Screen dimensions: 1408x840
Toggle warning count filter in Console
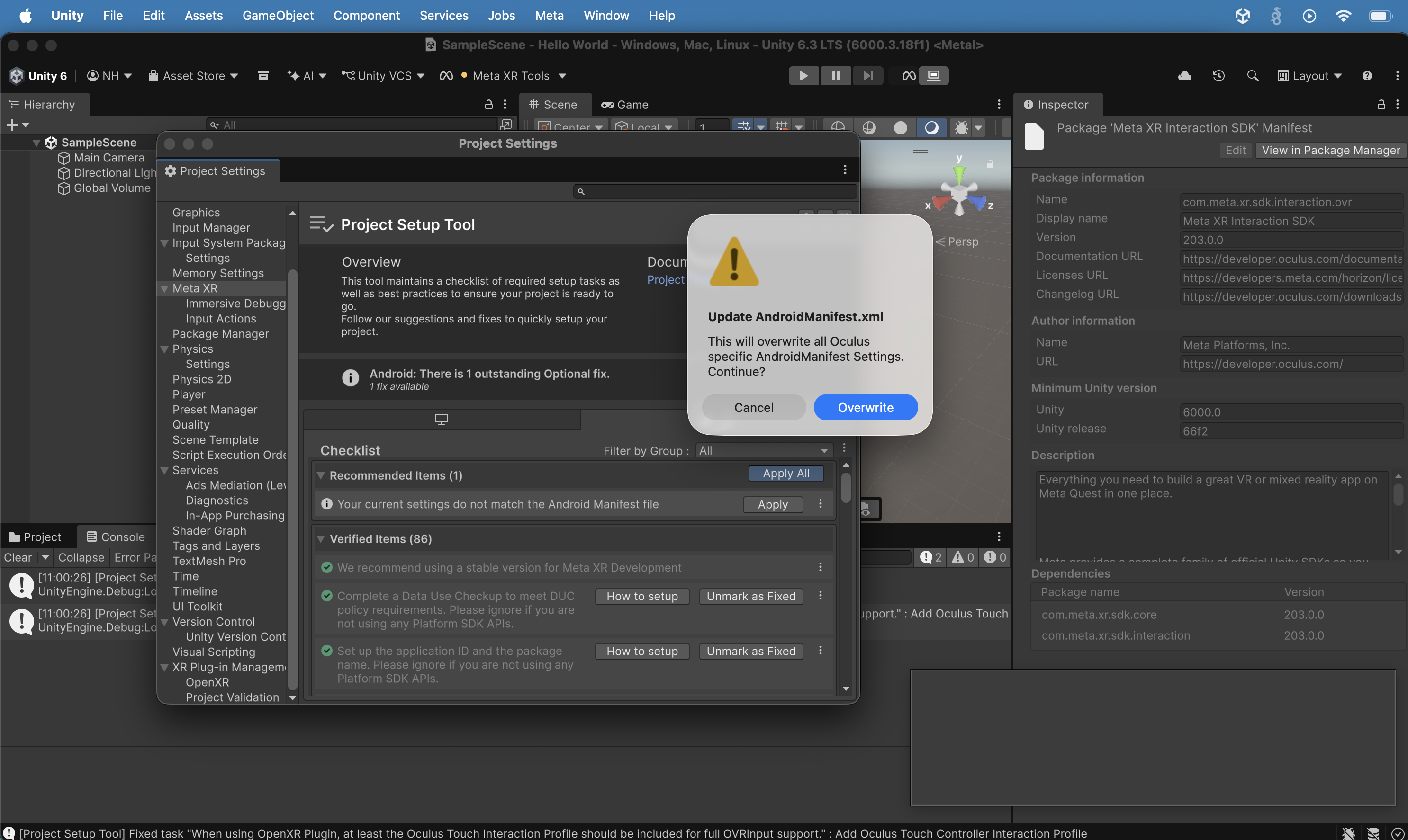tap(962, 557)
